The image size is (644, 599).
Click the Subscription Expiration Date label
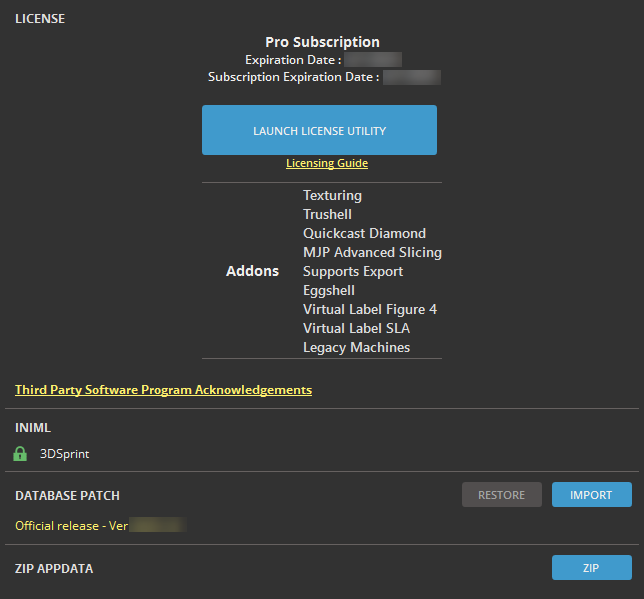293,77
